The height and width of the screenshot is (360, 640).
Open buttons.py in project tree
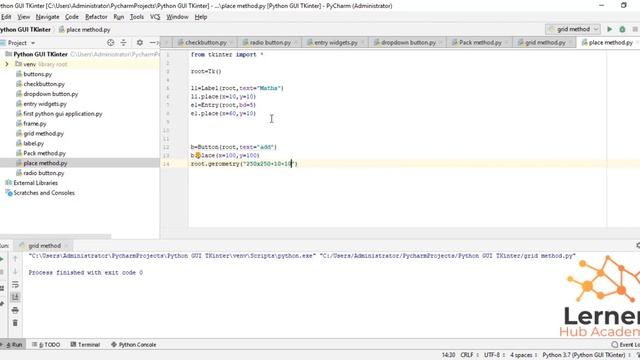[x=38, y=74]
